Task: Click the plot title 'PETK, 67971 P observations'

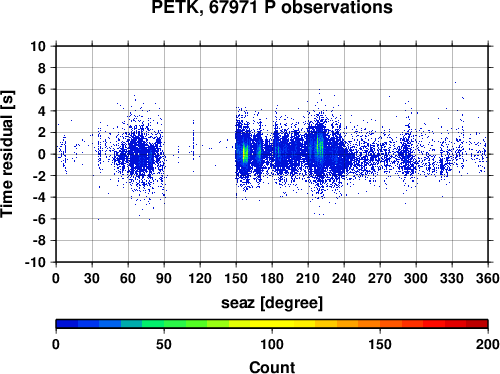Action: pos(272,7)
